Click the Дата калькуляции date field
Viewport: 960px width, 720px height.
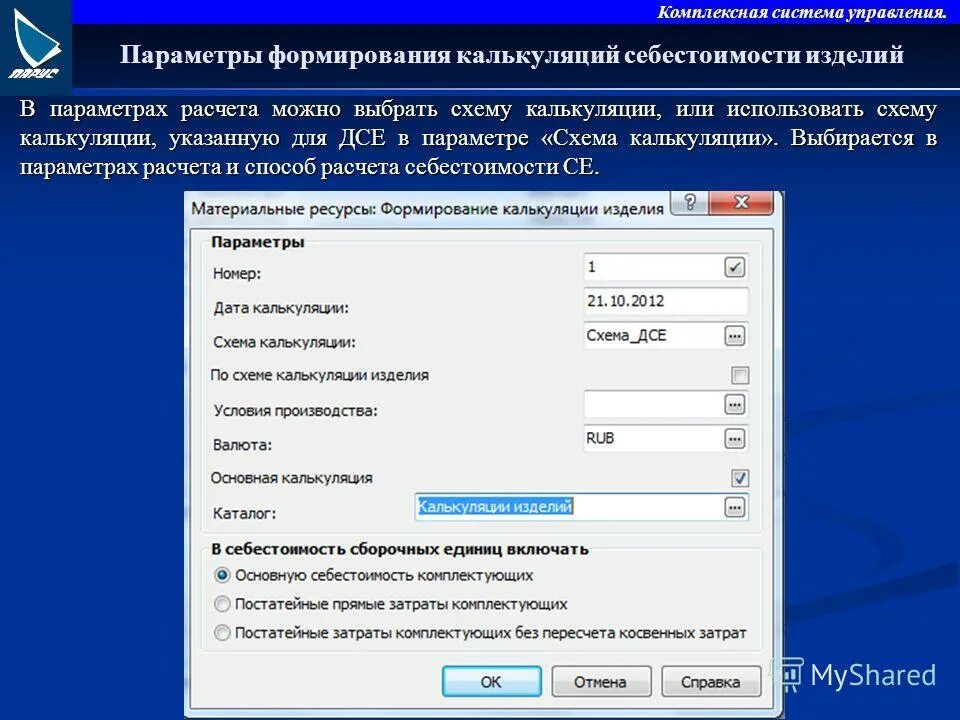tap(660, 303)
